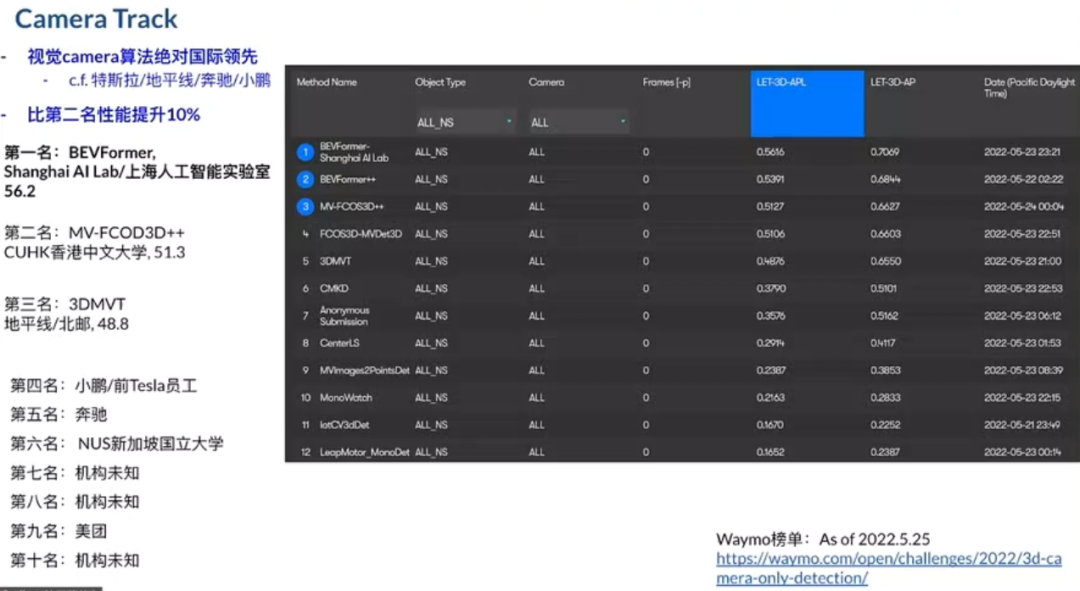The height and width of the screenshot is (591, 1080).
Task: Select the IotCV3dDet method name
Action: pos(344,425)
